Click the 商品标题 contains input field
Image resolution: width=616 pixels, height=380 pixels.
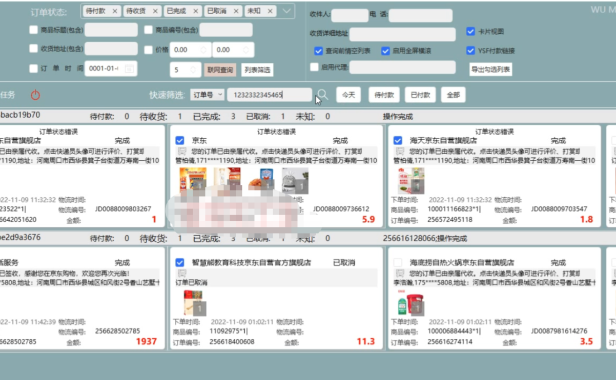(x=111, y=30)
